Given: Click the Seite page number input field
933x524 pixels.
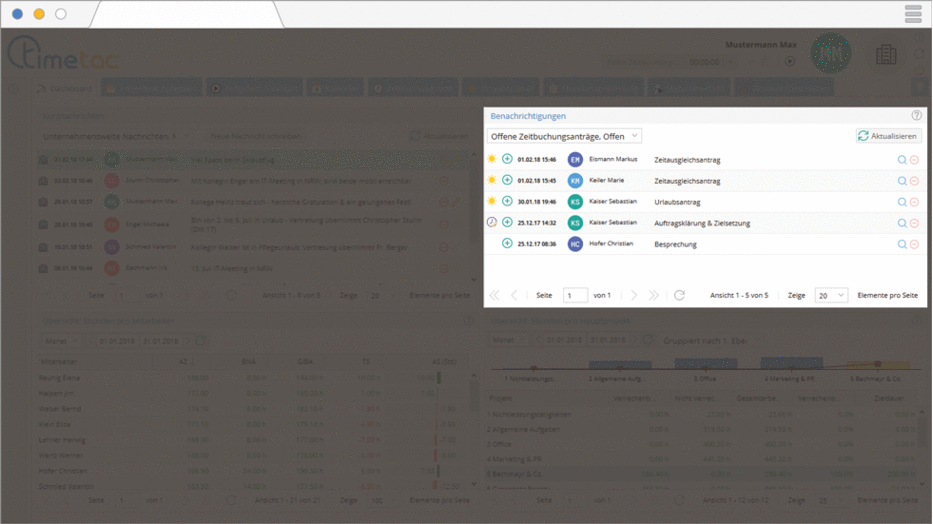Looking at the screenshot, I should 575,295.
